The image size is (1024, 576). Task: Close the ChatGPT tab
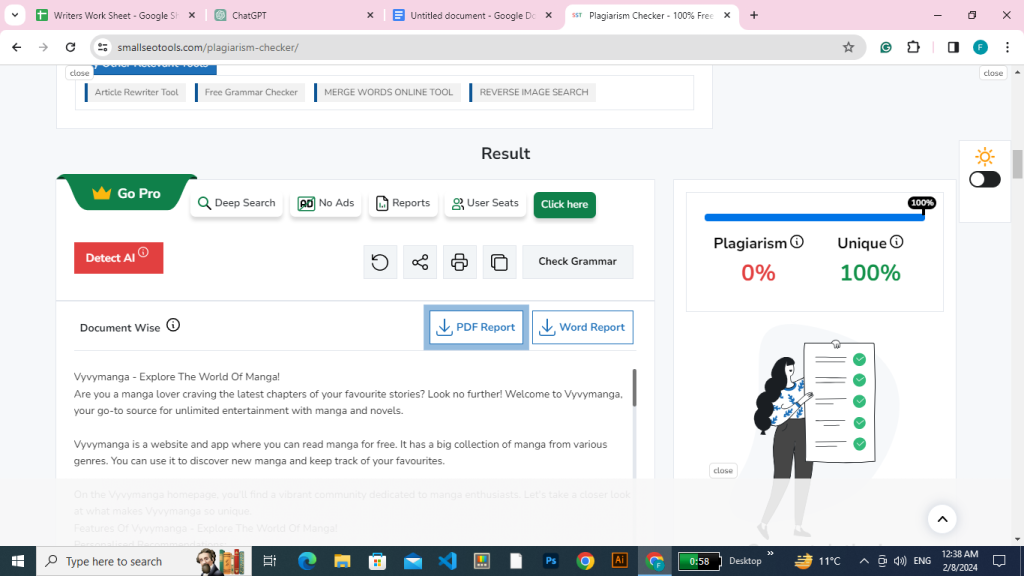[x=370, y=15]
